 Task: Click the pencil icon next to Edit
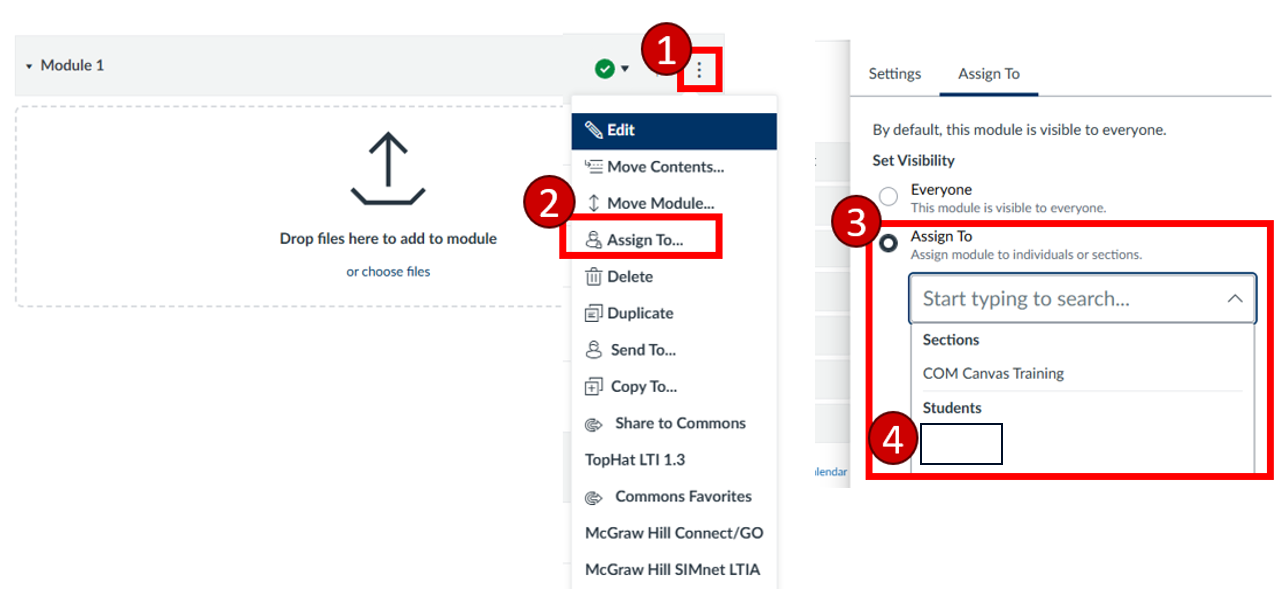pyautogui.click(x=594, y=130)
